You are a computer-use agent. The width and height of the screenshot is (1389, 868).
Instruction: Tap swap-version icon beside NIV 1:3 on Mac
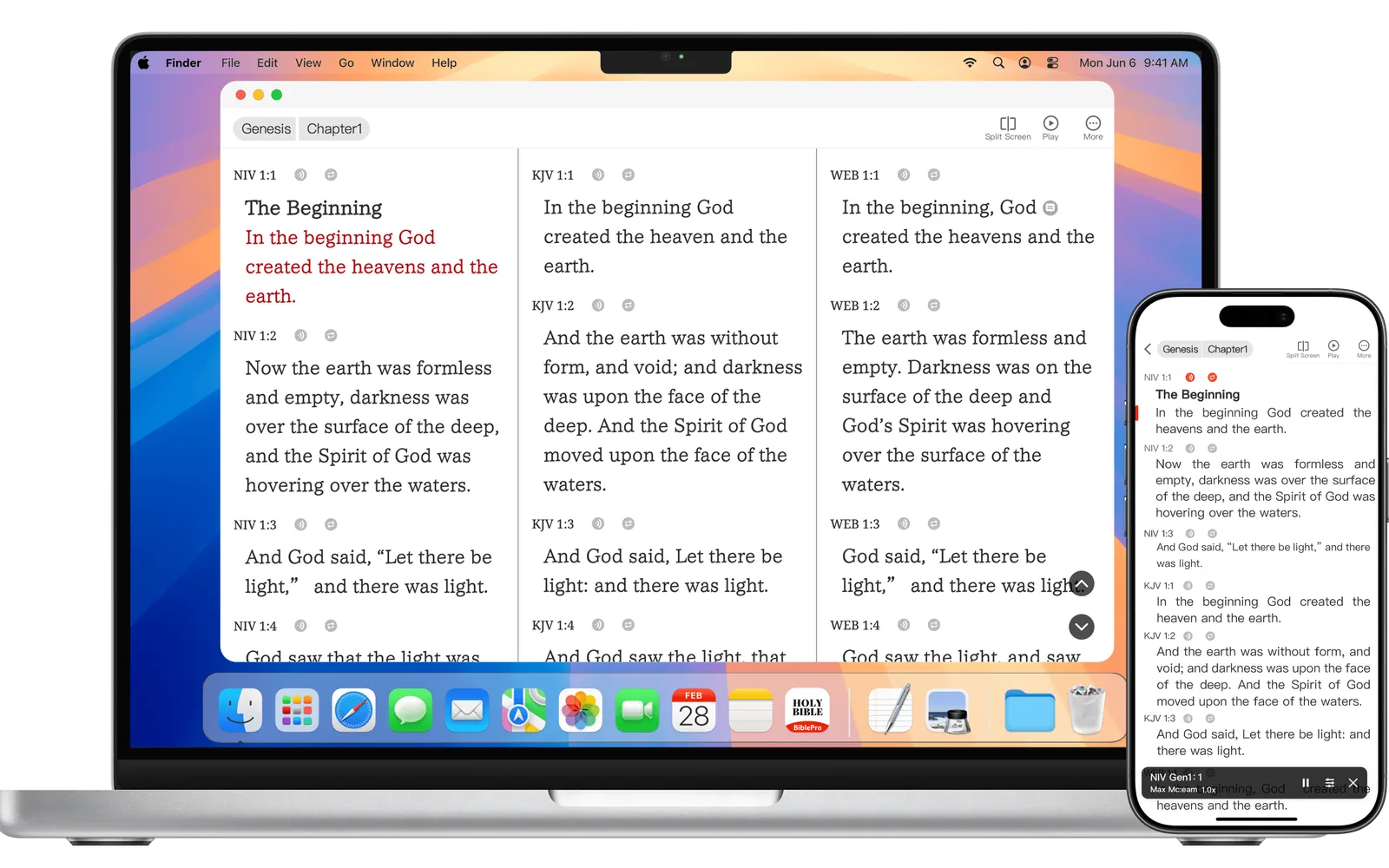point(331,524)
